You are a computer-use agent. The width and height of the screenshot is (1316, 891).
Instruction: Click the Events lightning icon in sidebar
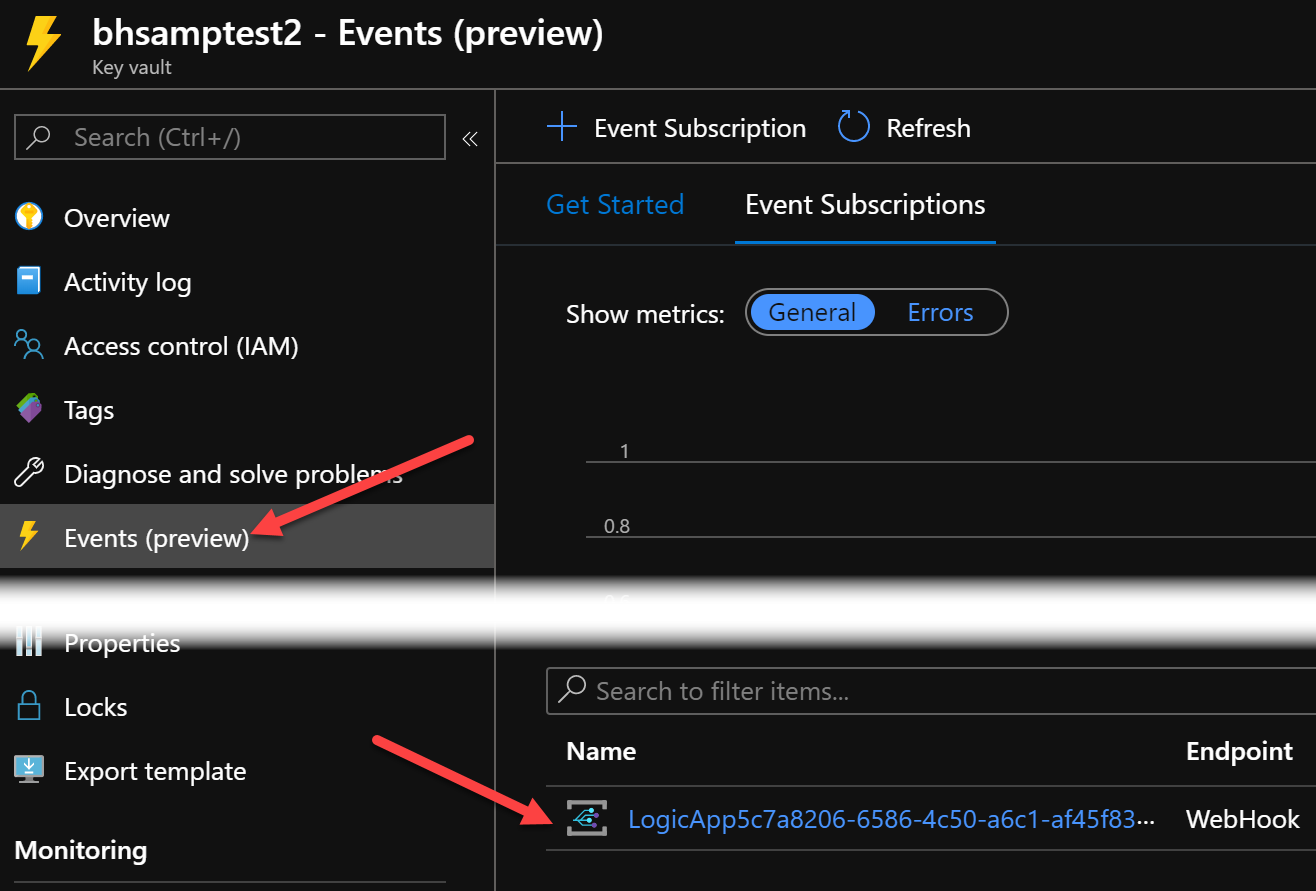tap(29, 537)
